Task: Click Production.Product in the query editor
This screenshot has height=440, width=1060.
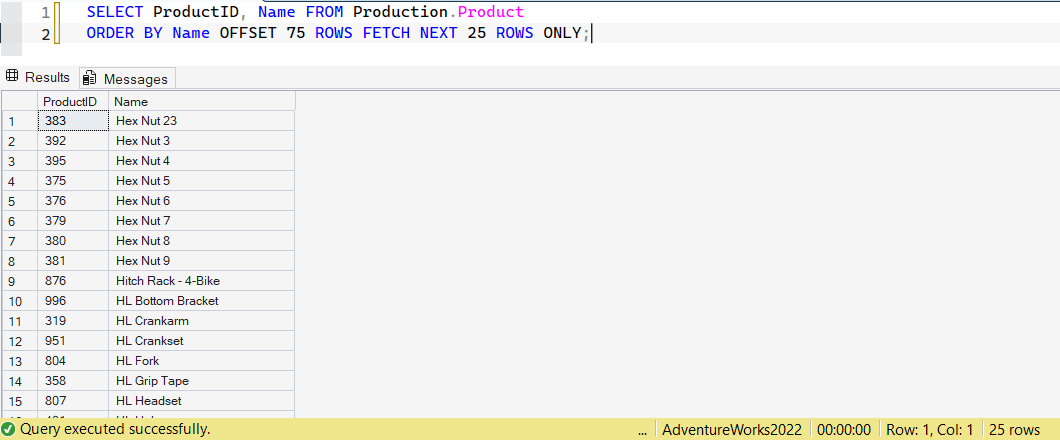Action: pyautogui.click(x=438, y=12)
